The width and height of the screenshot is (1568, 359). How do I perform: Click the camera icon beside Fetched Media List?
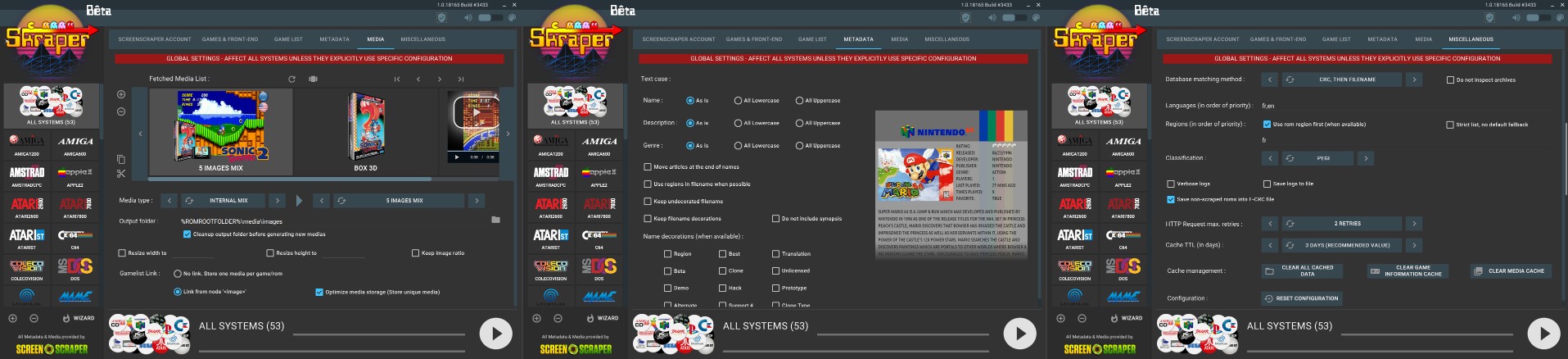point(313,80)
